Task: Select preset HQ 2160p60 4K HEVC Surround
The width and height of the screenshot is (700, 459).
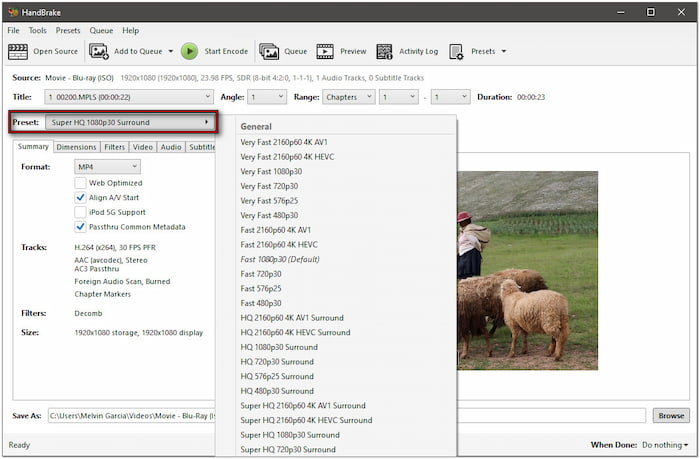Action: coord(295,333)
